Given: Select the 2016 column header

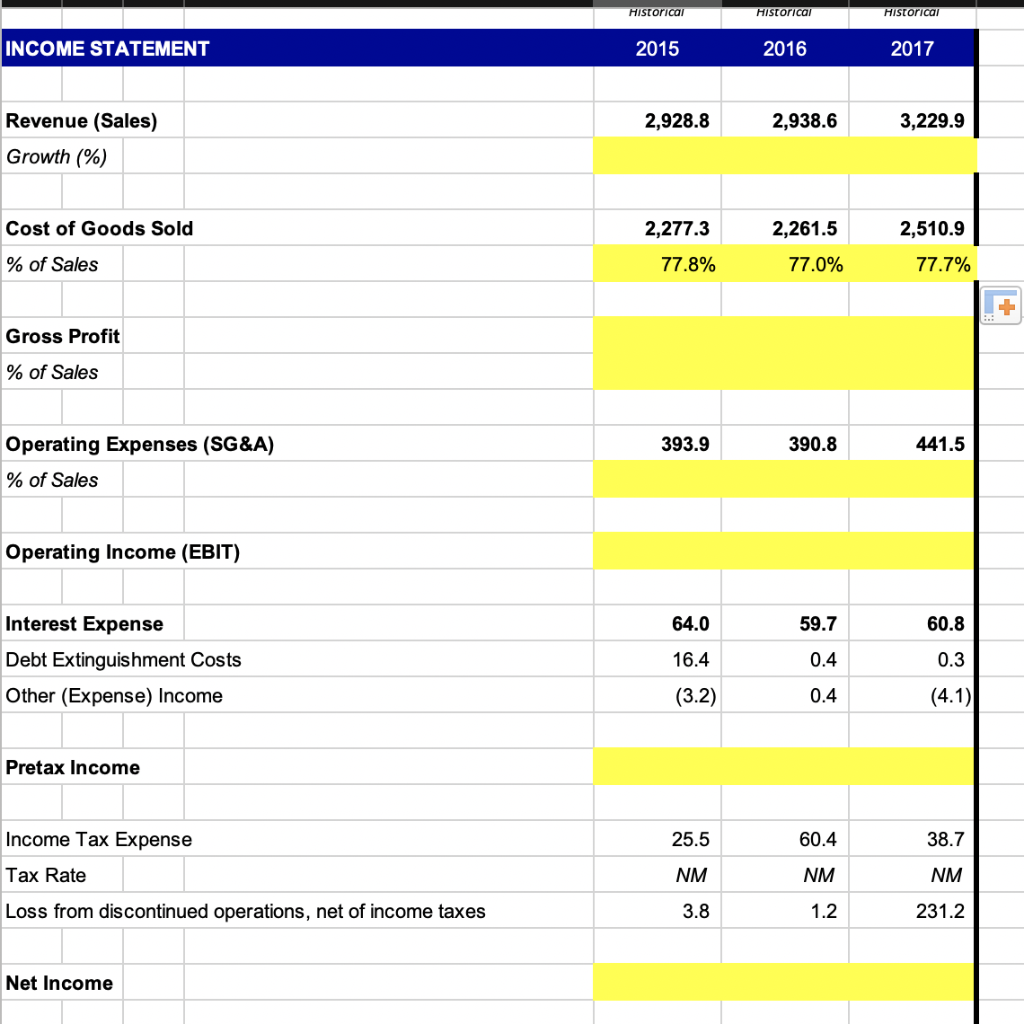Looking at the screenshot, I should tap(784, 49).
